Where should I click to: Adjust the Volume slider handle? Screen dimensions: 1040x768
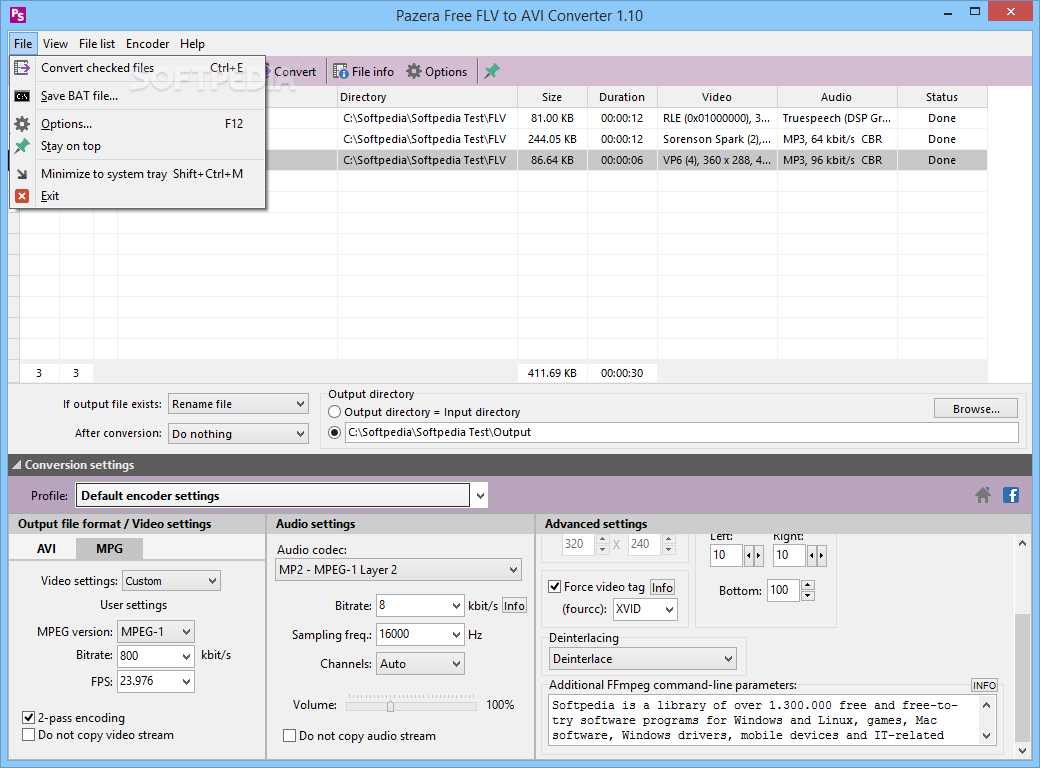click(391, 706)
